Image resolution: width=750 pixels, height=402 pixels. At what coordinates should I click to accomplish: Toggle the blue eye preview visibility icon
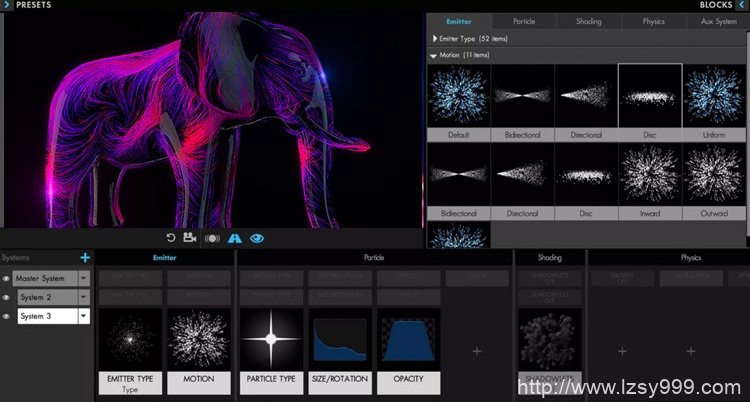pyautogui.click(x=257, y=238)
